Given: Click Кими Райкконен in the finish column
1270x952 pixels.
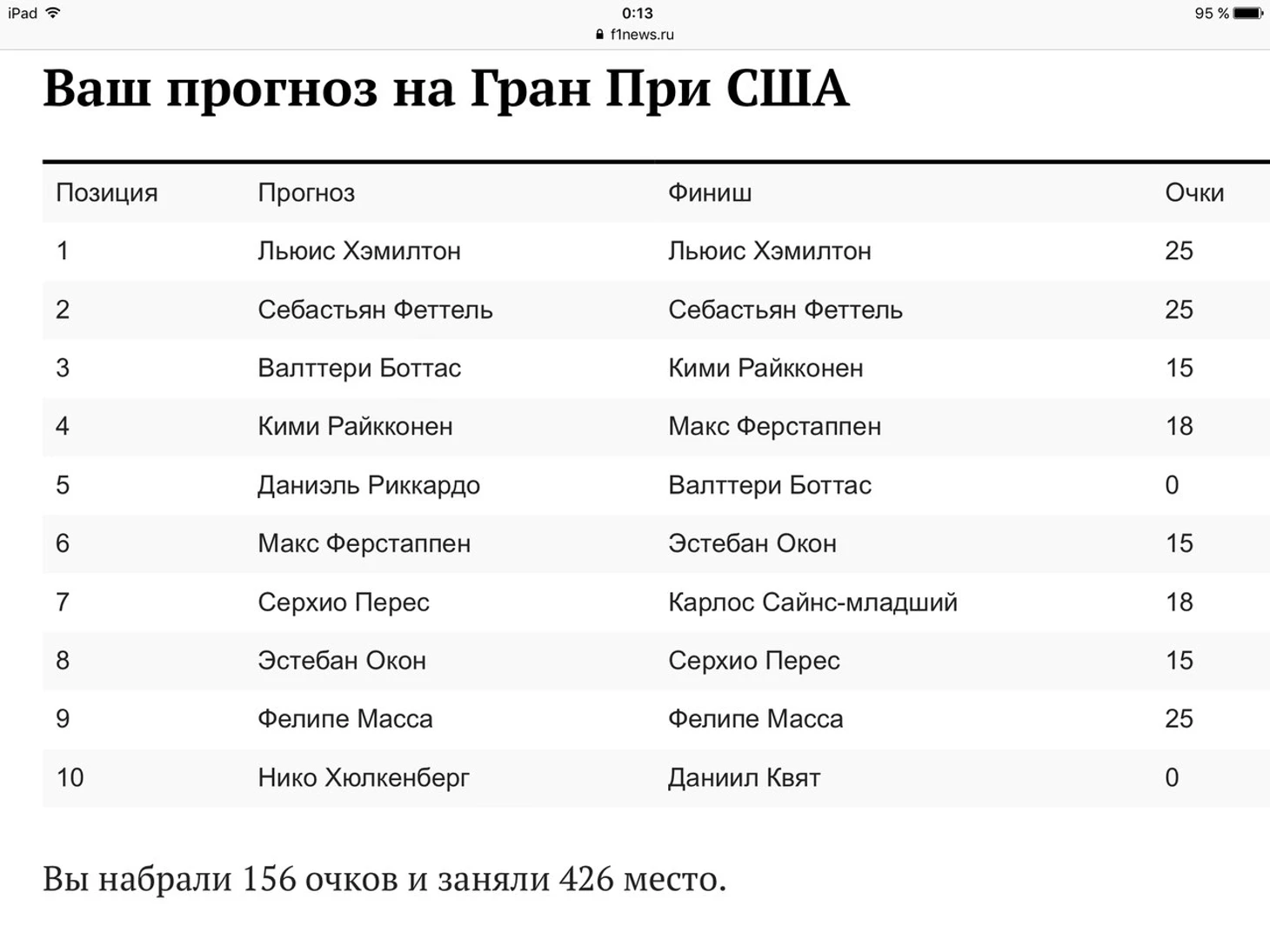Looking at the screenshot, I should [x=765, y=368].
